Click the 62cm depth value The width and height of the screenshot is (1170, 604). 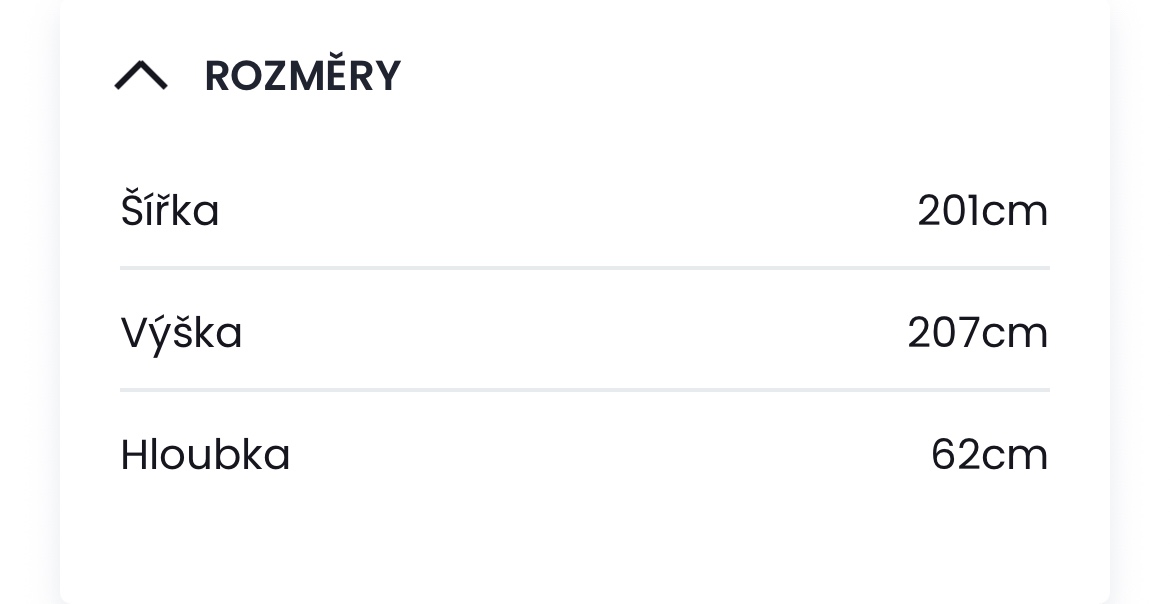pos(989,454)
